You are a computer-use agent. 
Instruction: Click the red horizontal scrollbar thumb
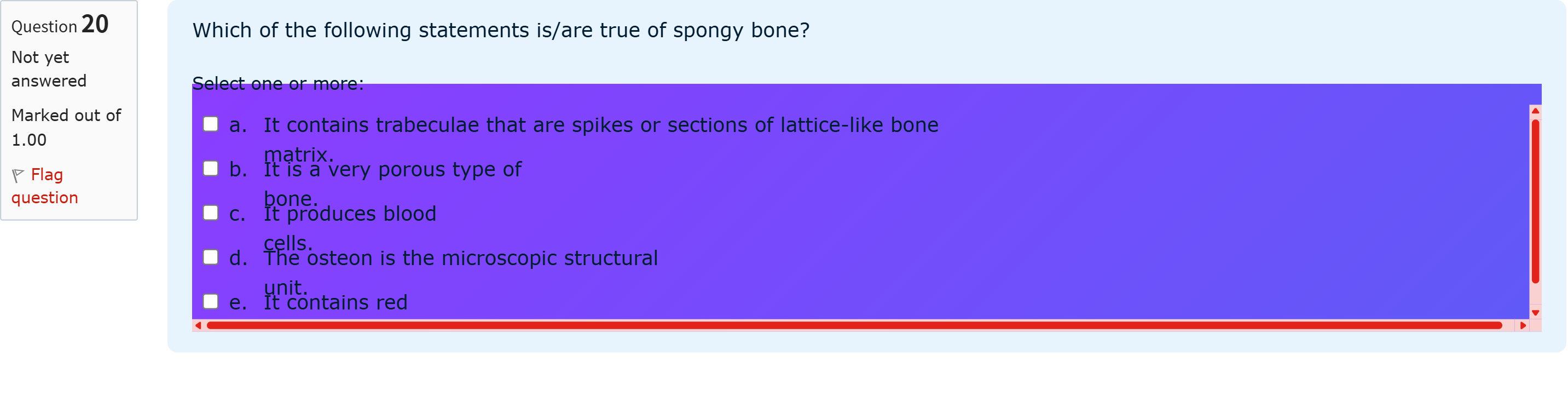coord(852,326)
